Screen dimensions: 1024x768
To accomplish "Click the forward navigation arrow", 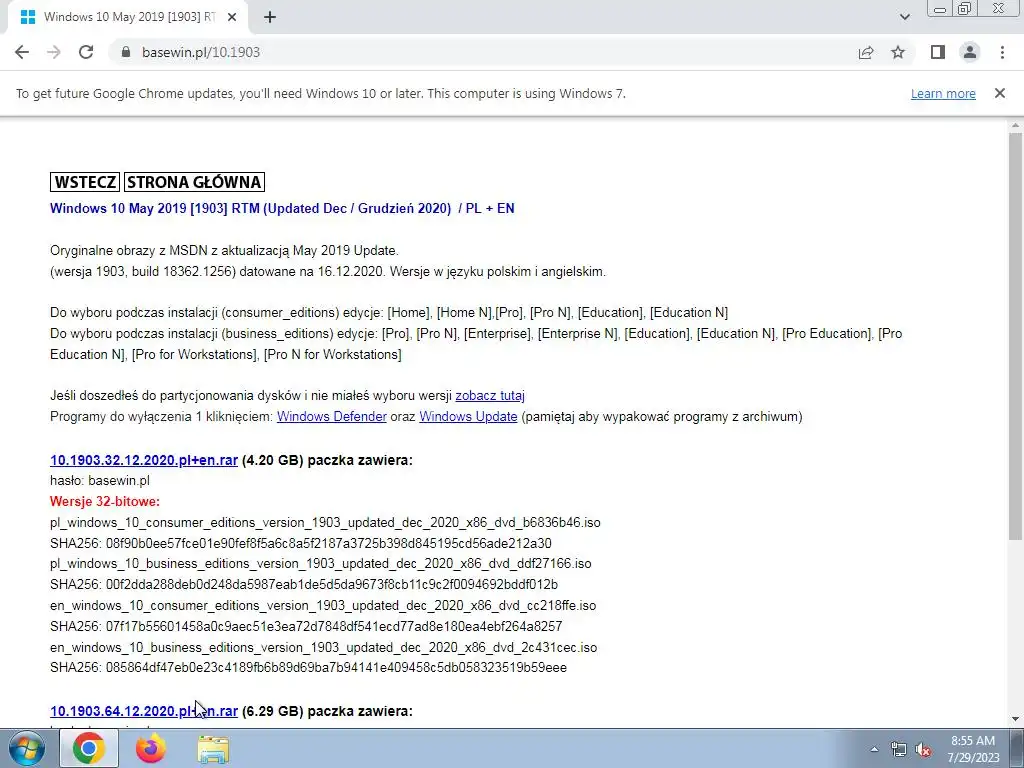I will [x=54, y=52].
